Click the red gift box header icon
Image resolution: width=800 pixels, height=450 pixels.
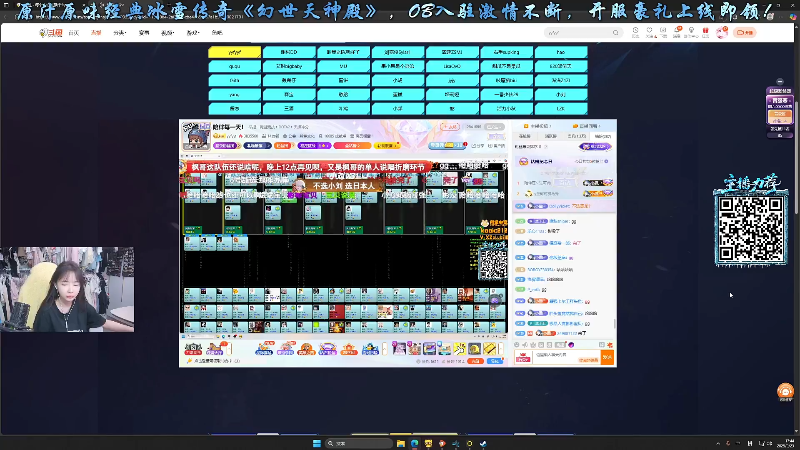point(706,32)
